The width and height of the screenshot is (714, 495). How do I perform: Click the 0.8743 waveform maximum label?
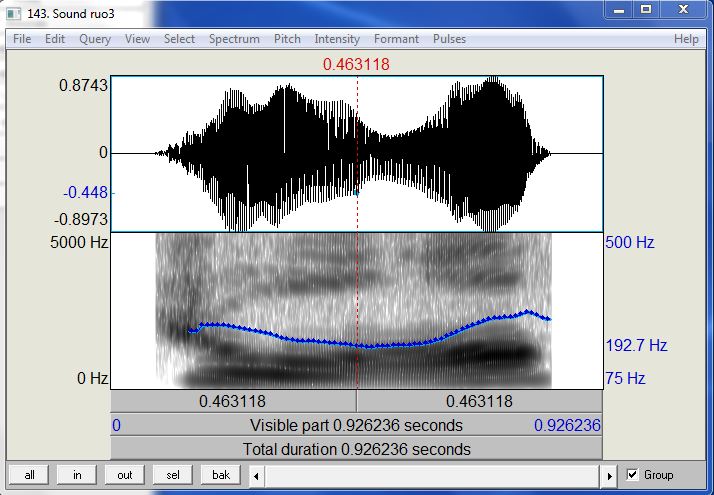(x=84, y=85)
